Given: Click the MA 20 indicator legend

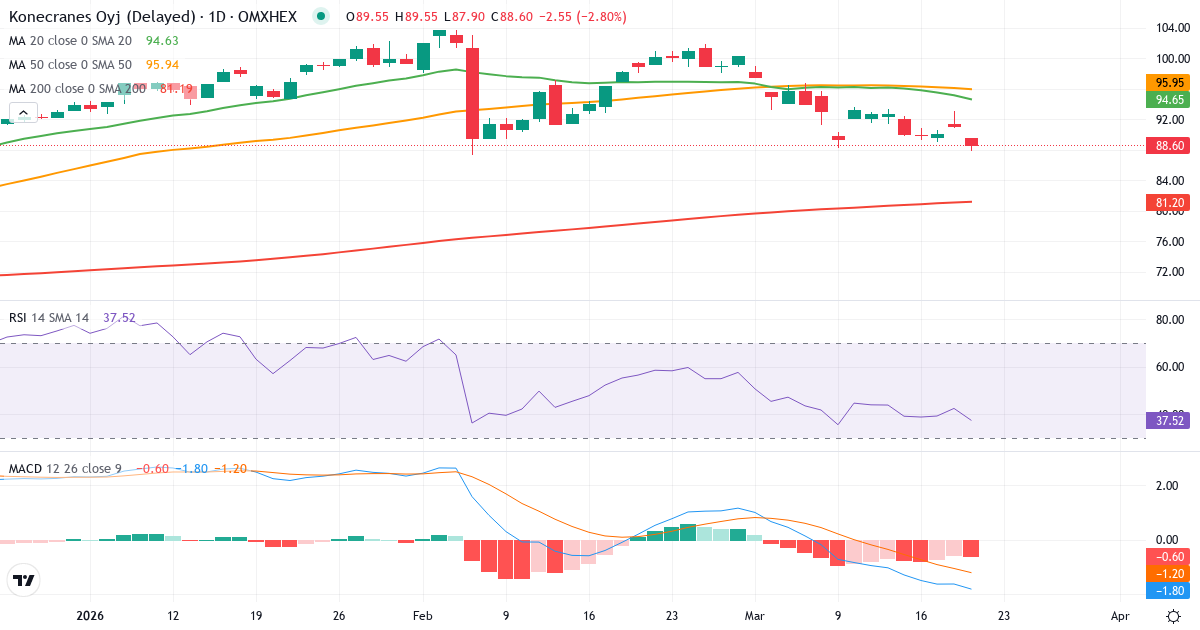Looking at the screenshot, I should [70, 43].
